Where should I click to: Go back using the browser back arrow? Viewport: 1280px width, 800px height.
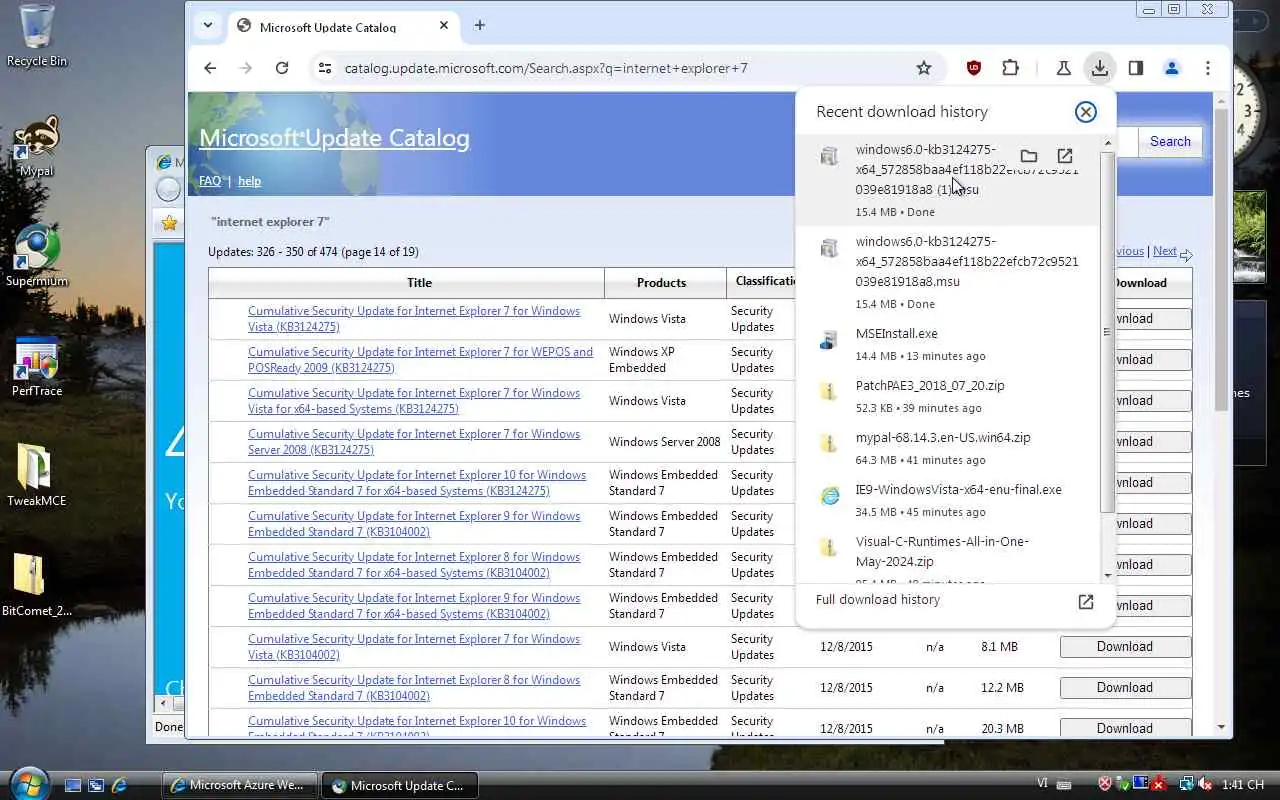pos(210,68)
